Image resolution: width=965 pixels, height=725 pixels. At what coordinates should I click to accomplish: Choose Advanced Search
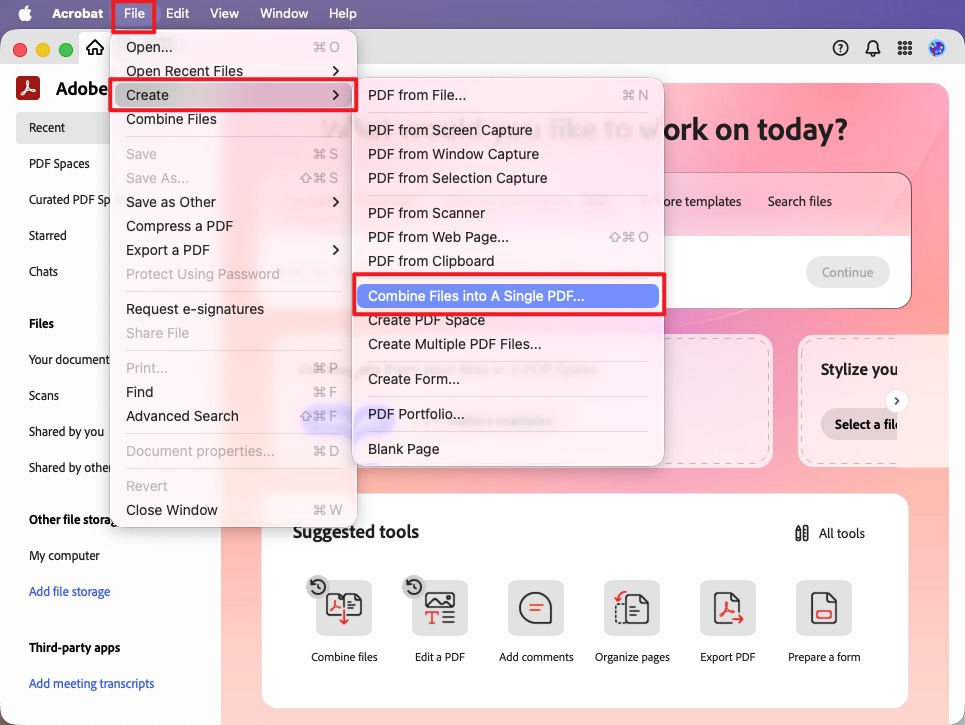pos(233,416)
